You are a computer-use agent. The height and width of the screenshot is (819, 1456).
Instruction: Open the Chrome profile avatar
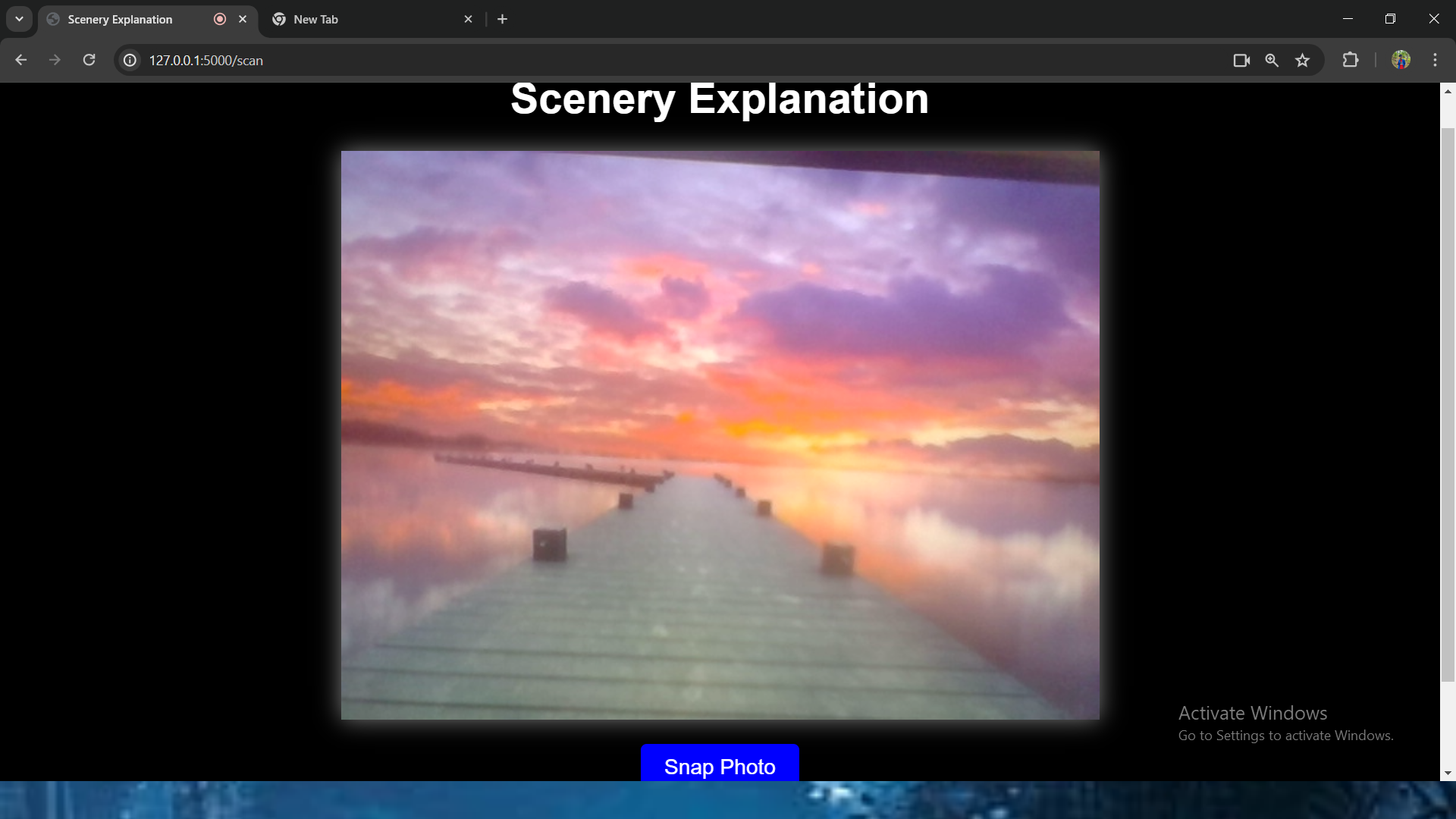pos(1401,60)
